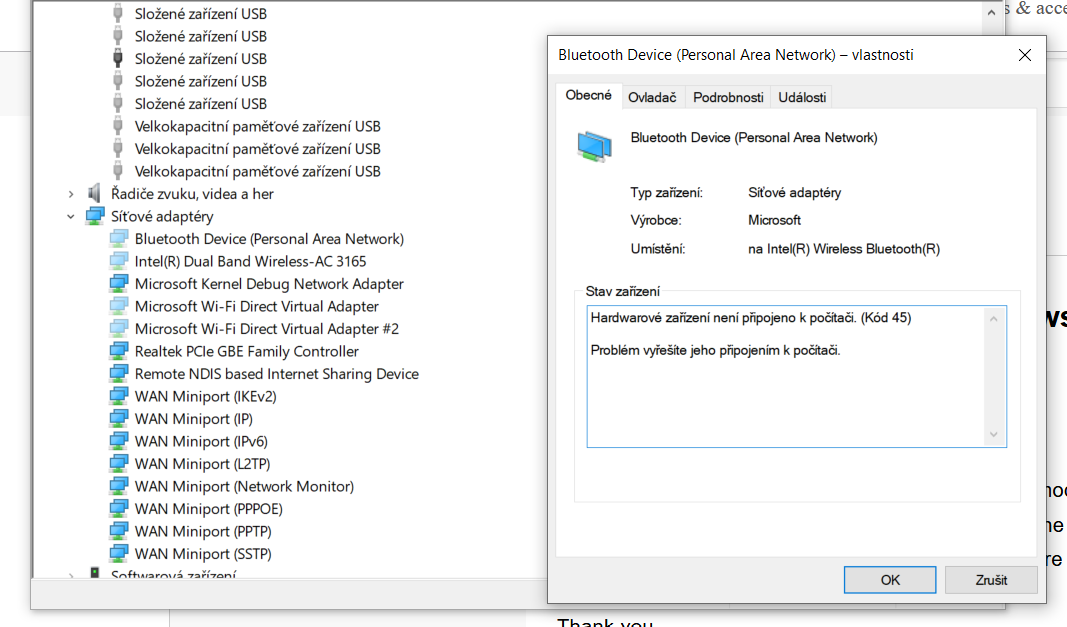Click the Microsoft Kernel Debug Network Adapter icon
The height and width of the screenshot is (627, 1067).
coord(119,284)
